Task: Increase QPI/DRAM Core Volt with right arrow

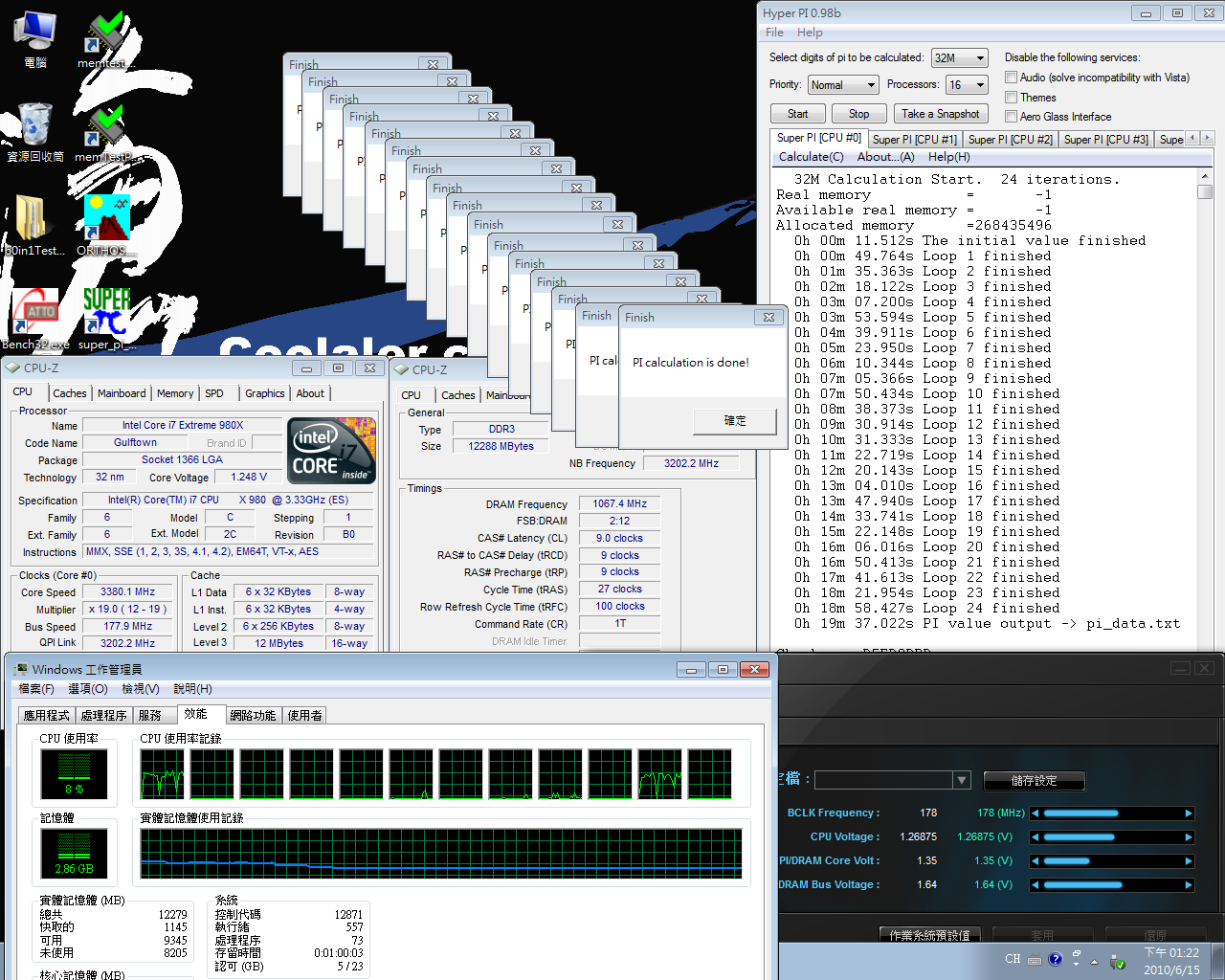Action: pos(1189,861)
